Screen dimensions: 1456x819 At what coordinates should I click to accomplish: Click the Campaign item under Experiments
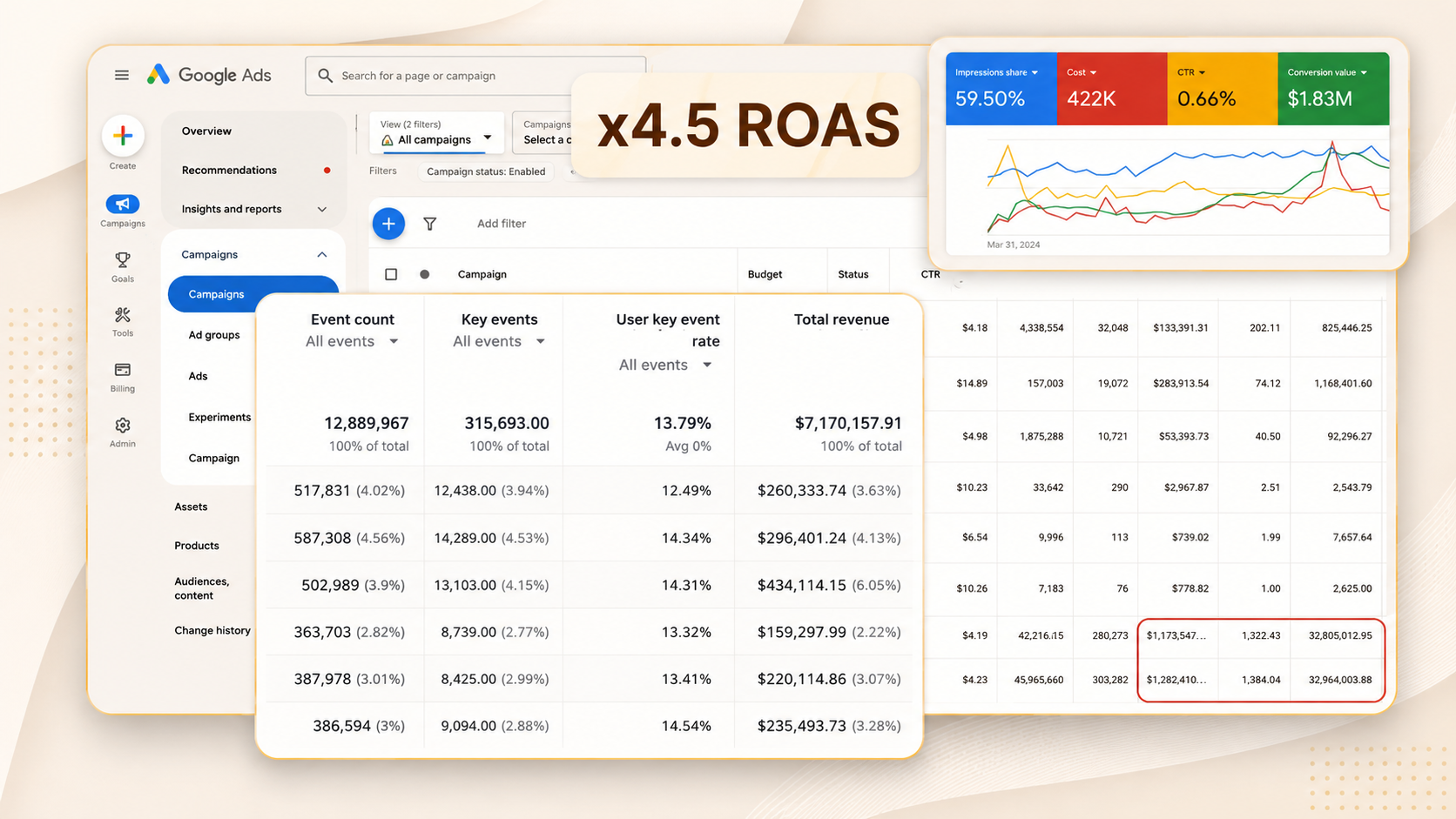pos(214,458)
